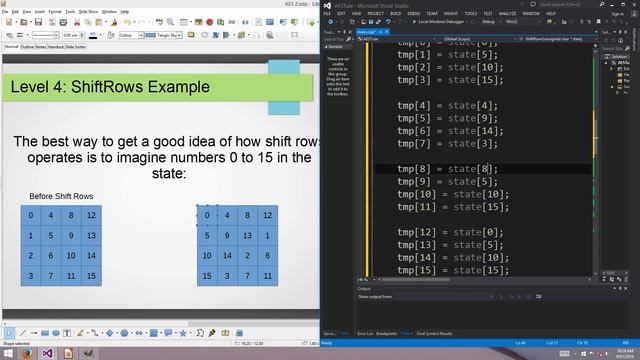This screenshot has width=640, height=360.
Task: Click the Open folder icon in Impress toolbar
Action: tap(24, 22)
